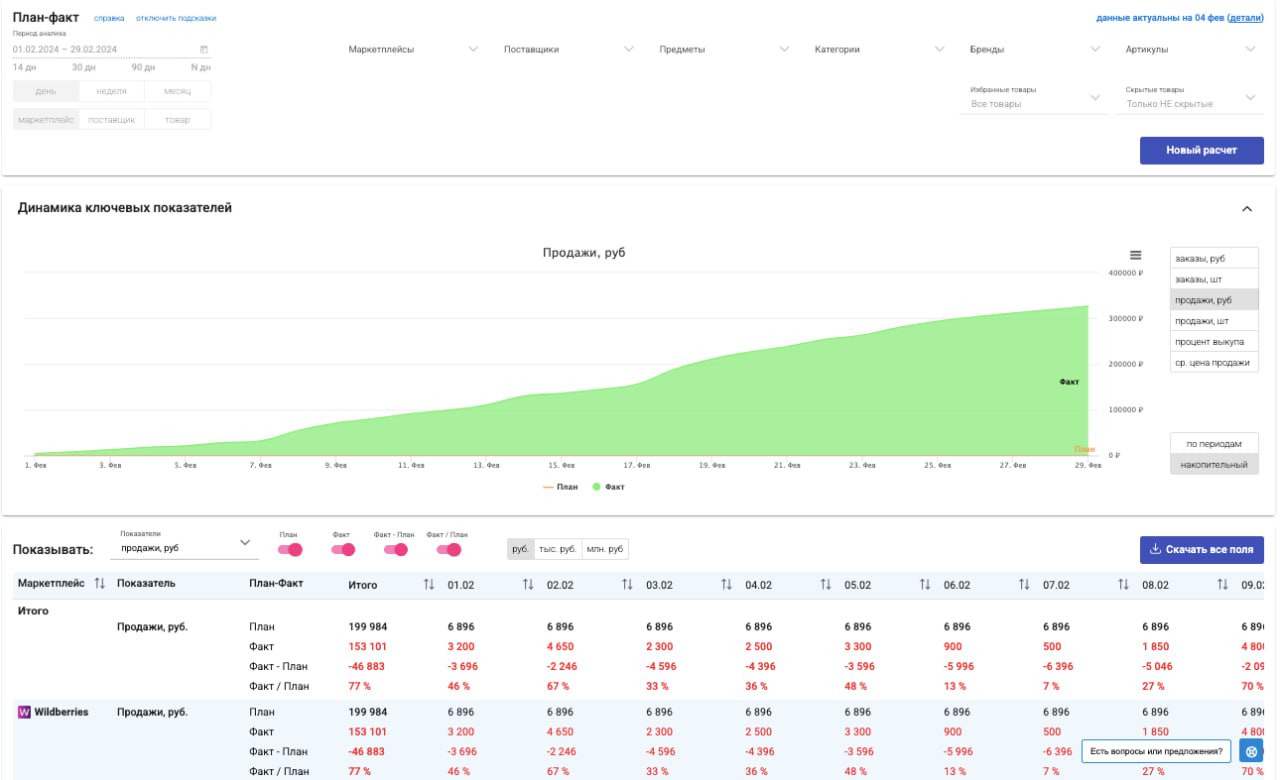Image resolution: width=1280 pixels, height=780 pixels.
Task: Open the справка help link
Action: [109, 18]
